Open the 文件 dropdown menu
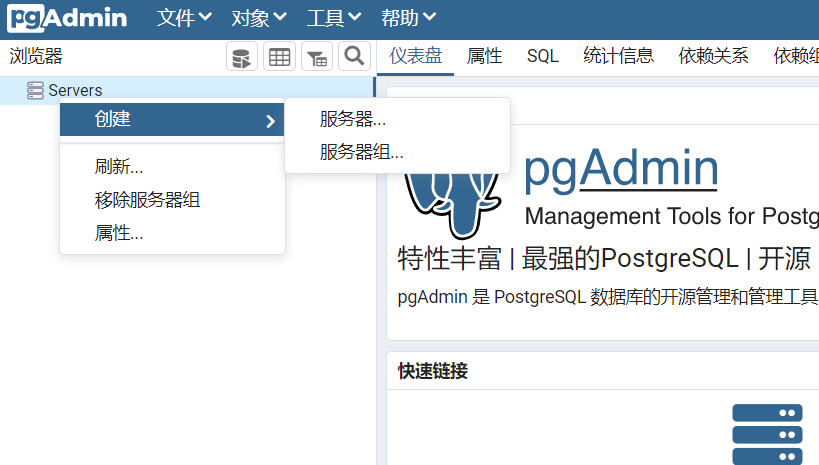The image size is (819, 465). tap(184, 18)
